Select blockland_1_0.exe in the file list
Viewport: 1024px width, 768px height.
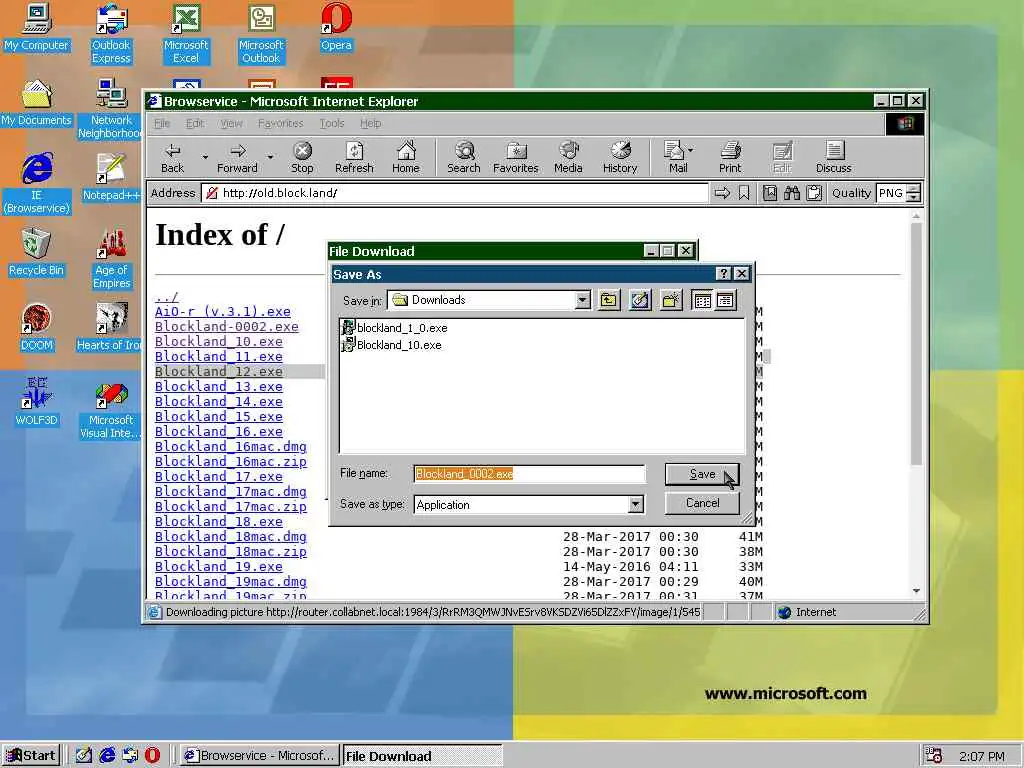tap(394, 328)
